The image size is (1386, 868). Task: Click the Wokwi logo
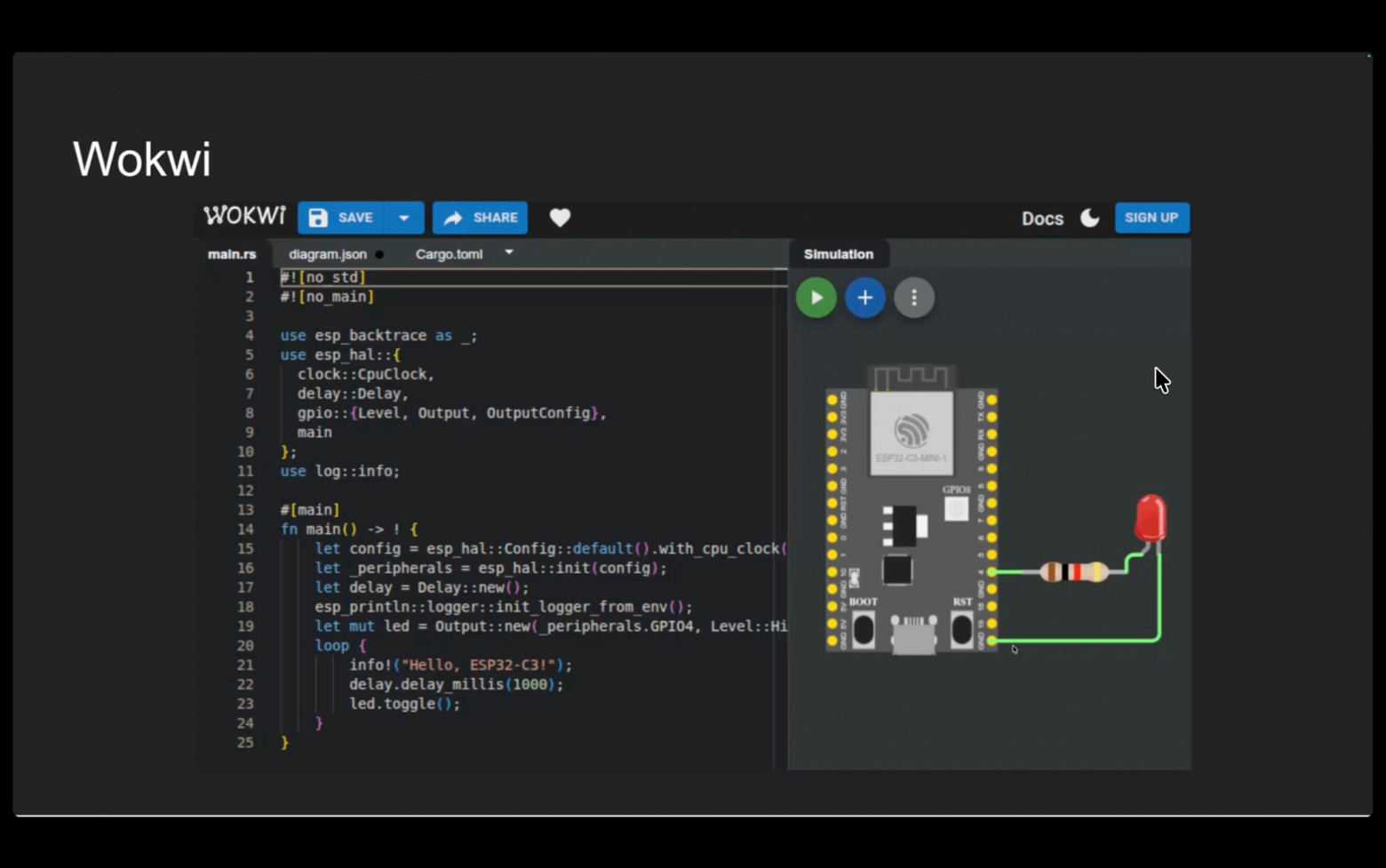(x=244, y=216)
